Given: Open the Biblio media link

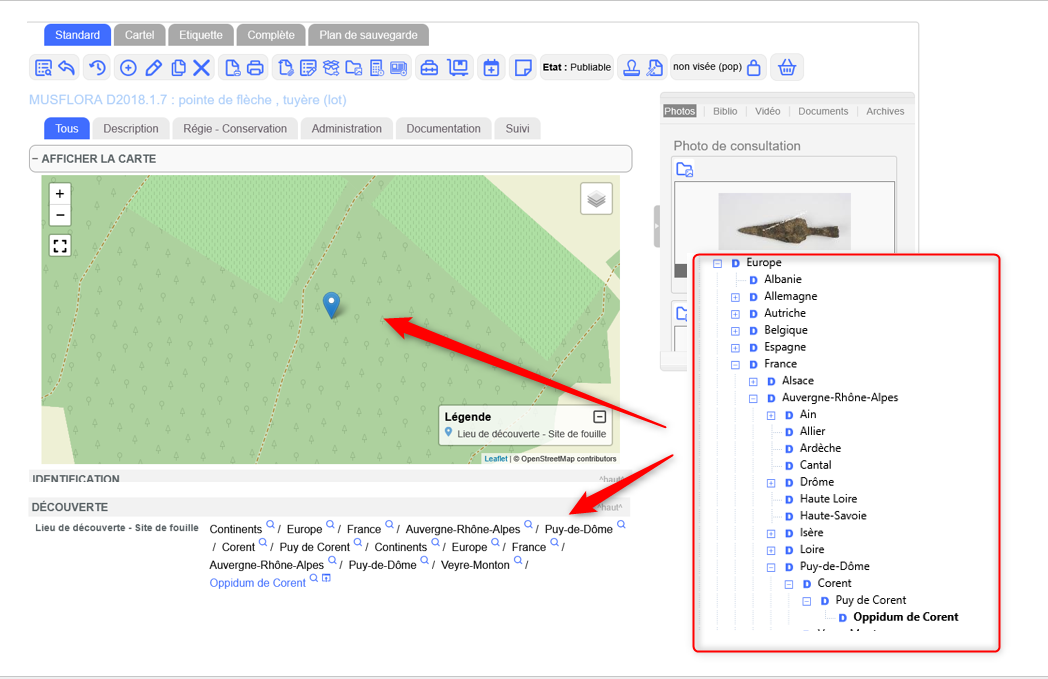Looking at the screenshot, I should pos(725,111).
